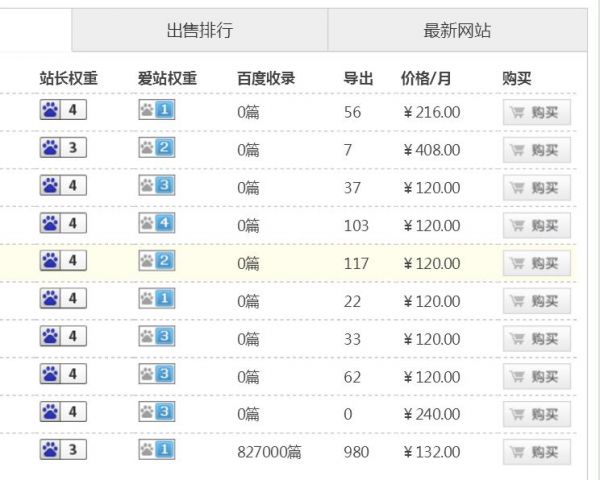Click the 827000篇 Baidu index value
The width and height of the screenshot is (600, 480).
(x=269, y=452)
